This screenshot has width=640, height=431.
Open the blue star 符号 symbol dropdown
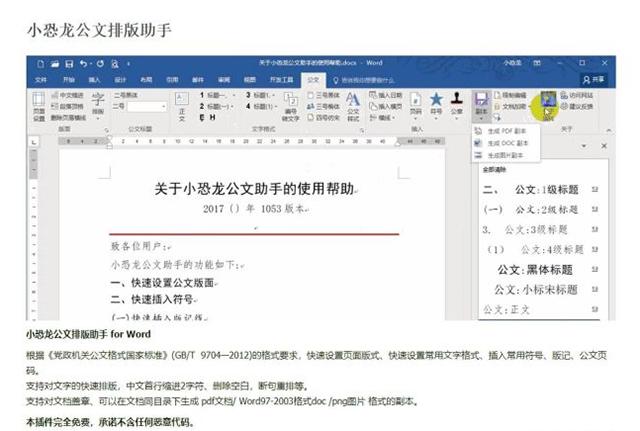pyautogui.click(x=436, y=107)
